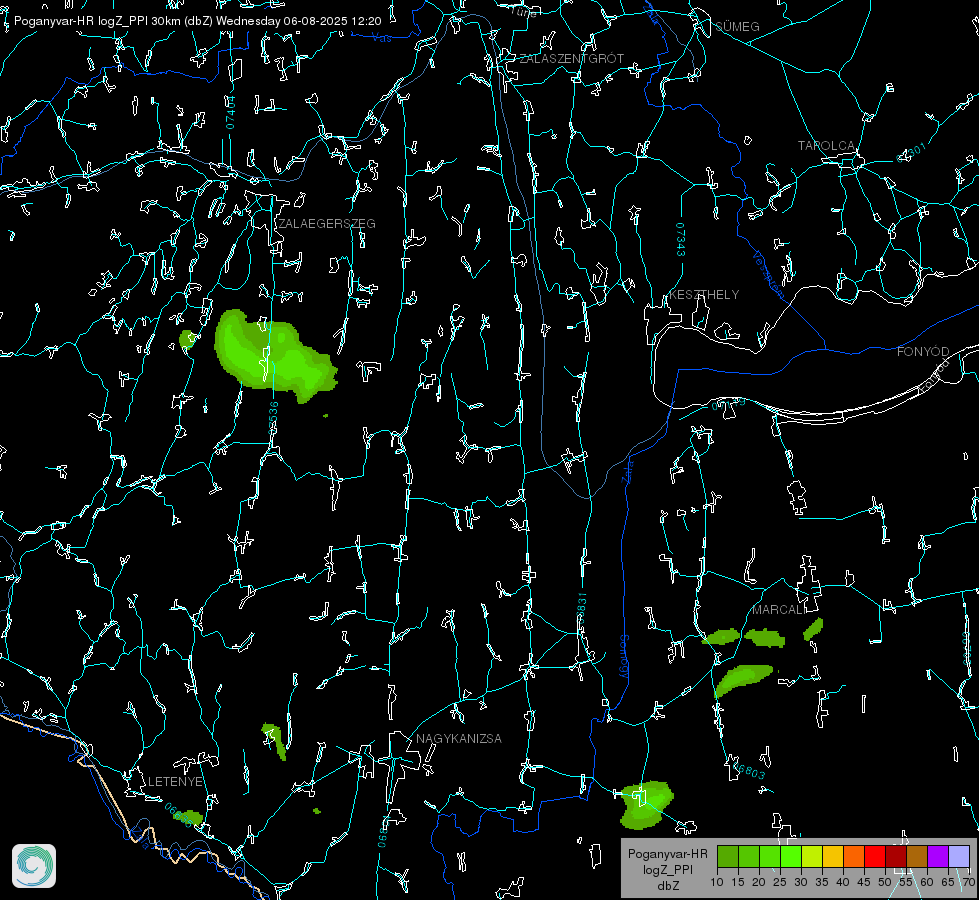Select the 55–60 dBZ brown swatch
The height and width of the screenshot is (900, 979).
click(x=917, y=856)
